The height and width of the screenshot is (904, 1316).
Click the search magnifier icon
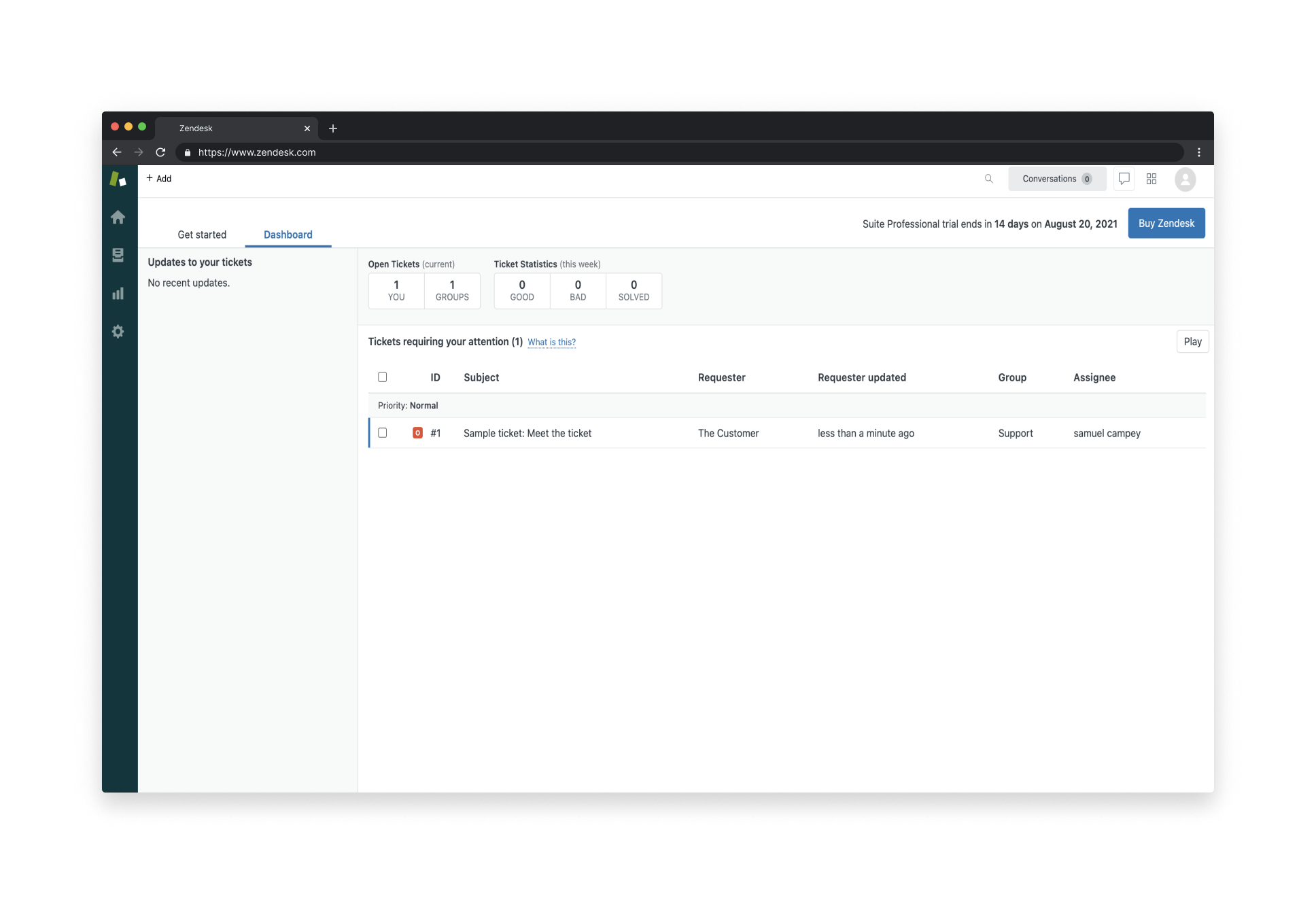988,179
